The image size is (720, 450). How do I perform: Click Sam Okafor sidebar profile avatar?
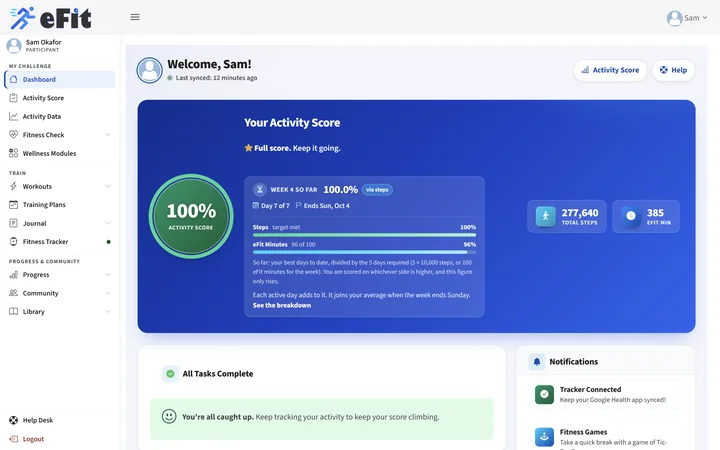(14, 45)
